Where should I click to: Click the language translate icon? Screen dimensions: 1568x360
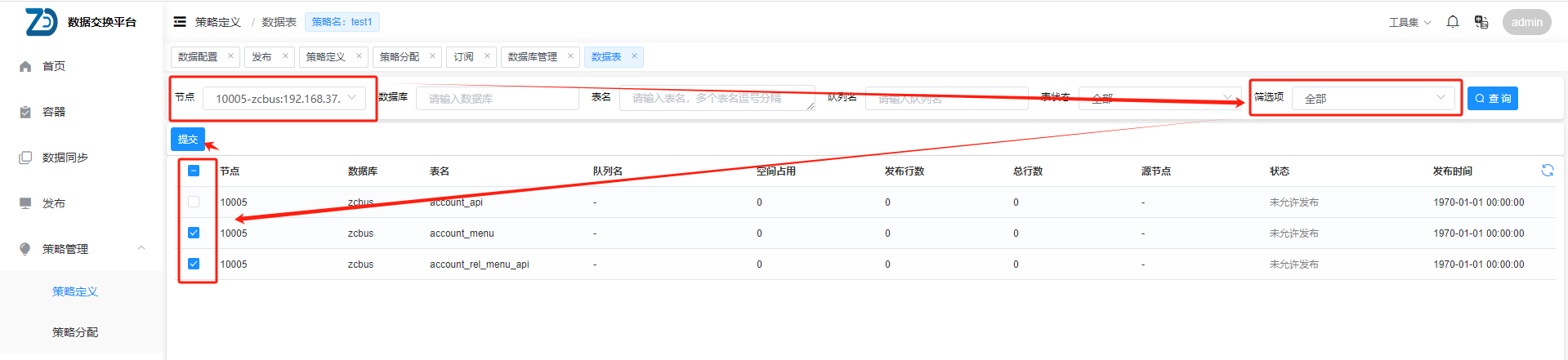click(1481, 22)
